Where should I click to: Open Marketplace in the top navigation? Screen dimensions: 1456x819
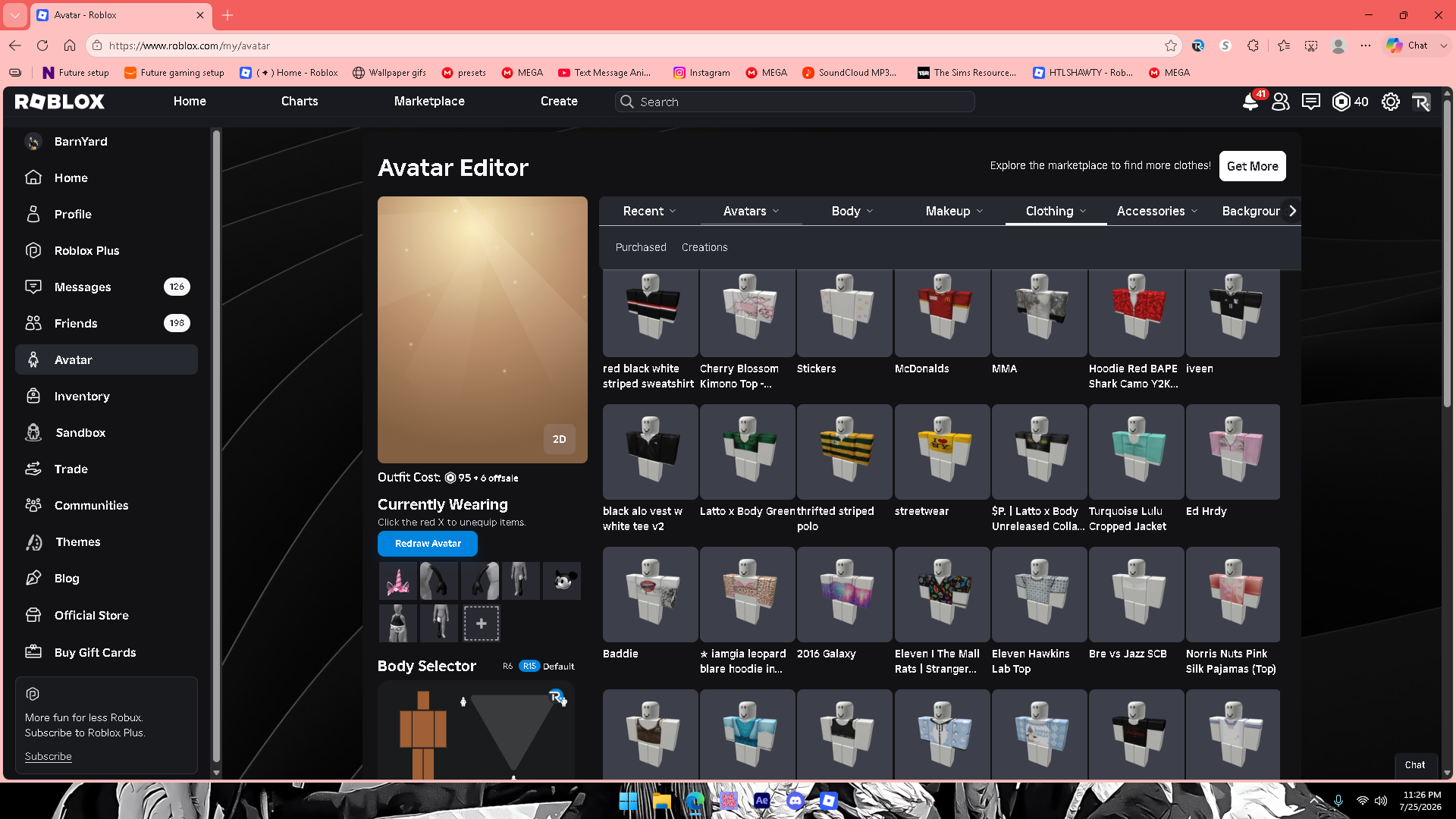429,102
